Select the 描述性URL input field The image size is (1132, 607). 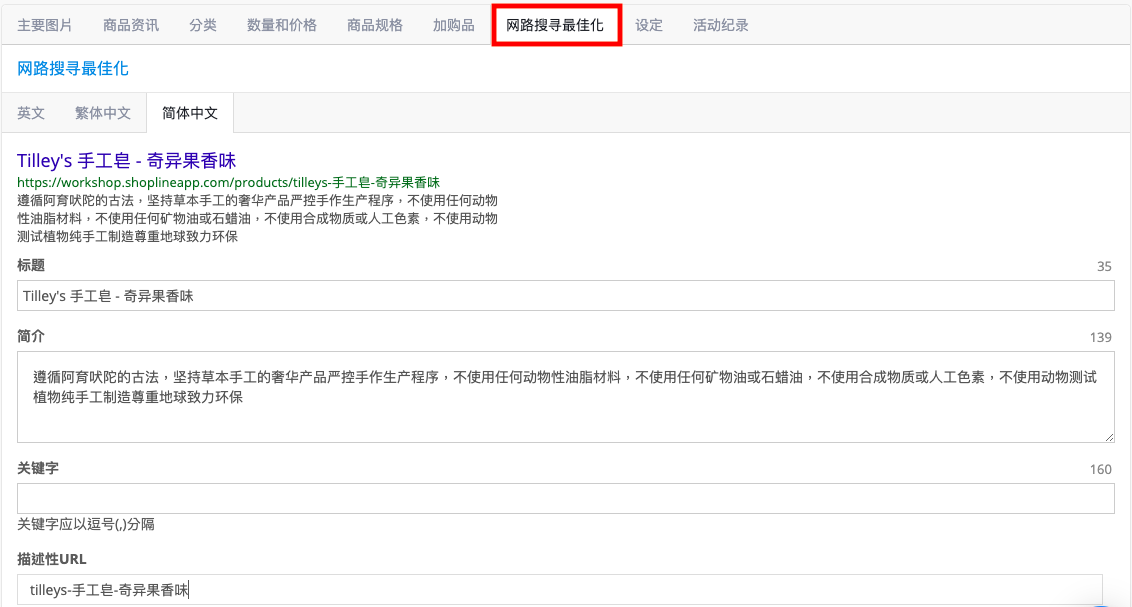click(x=565, y=590)
